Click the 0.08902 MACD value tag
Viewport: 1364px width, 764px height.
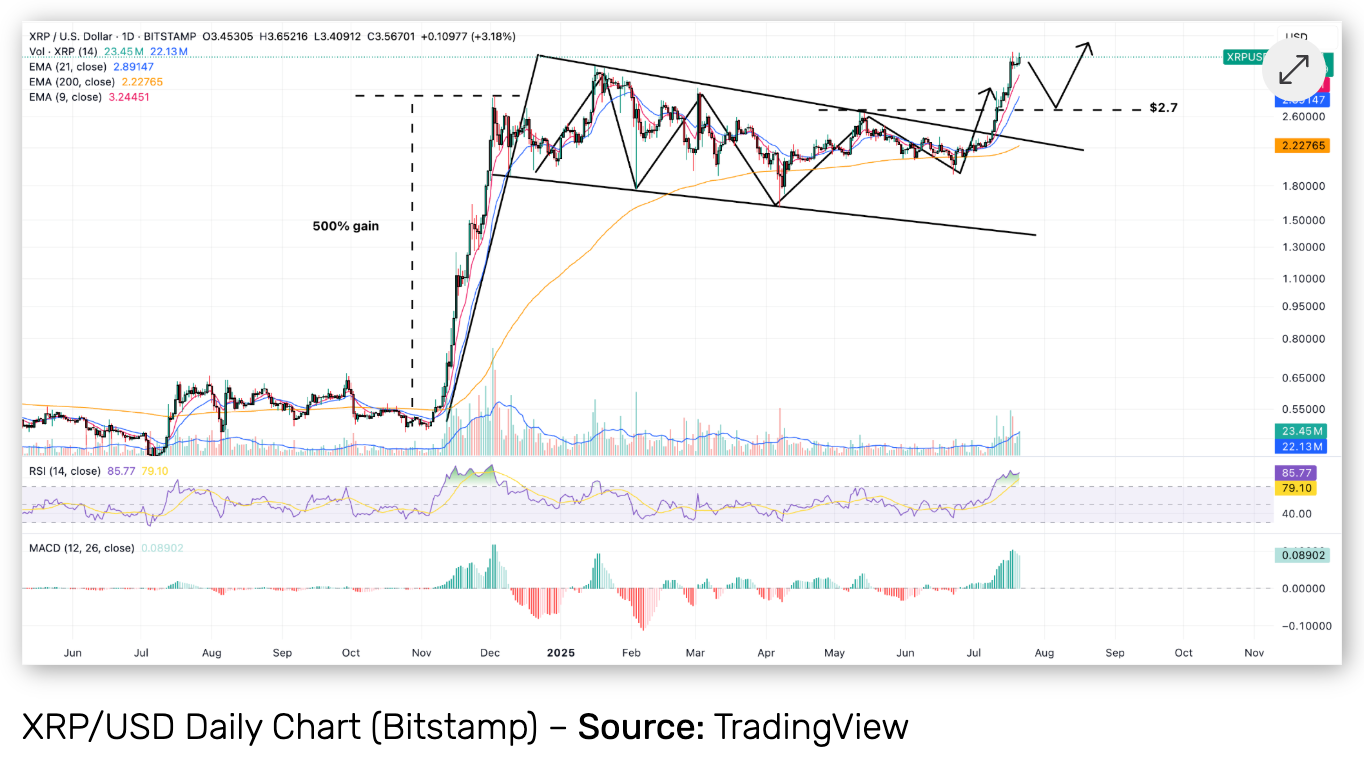coord(1300,555)
